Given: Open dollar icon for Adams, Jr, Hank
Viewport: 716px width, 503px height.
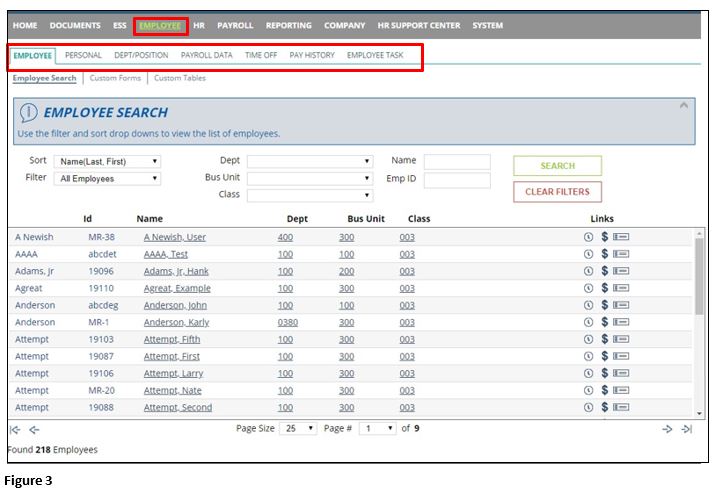Looking at the screenshot, I should pos(605,271).
